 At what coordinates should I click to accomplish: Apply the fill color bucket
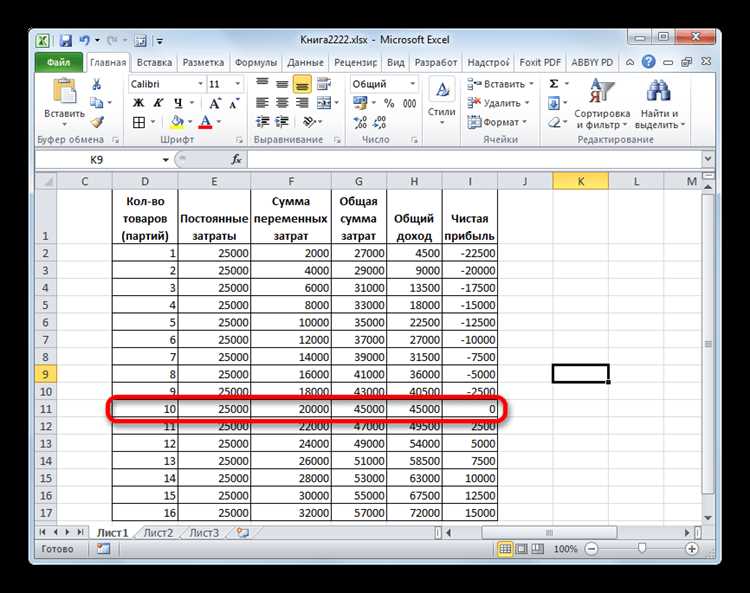(x=176, y=122)
